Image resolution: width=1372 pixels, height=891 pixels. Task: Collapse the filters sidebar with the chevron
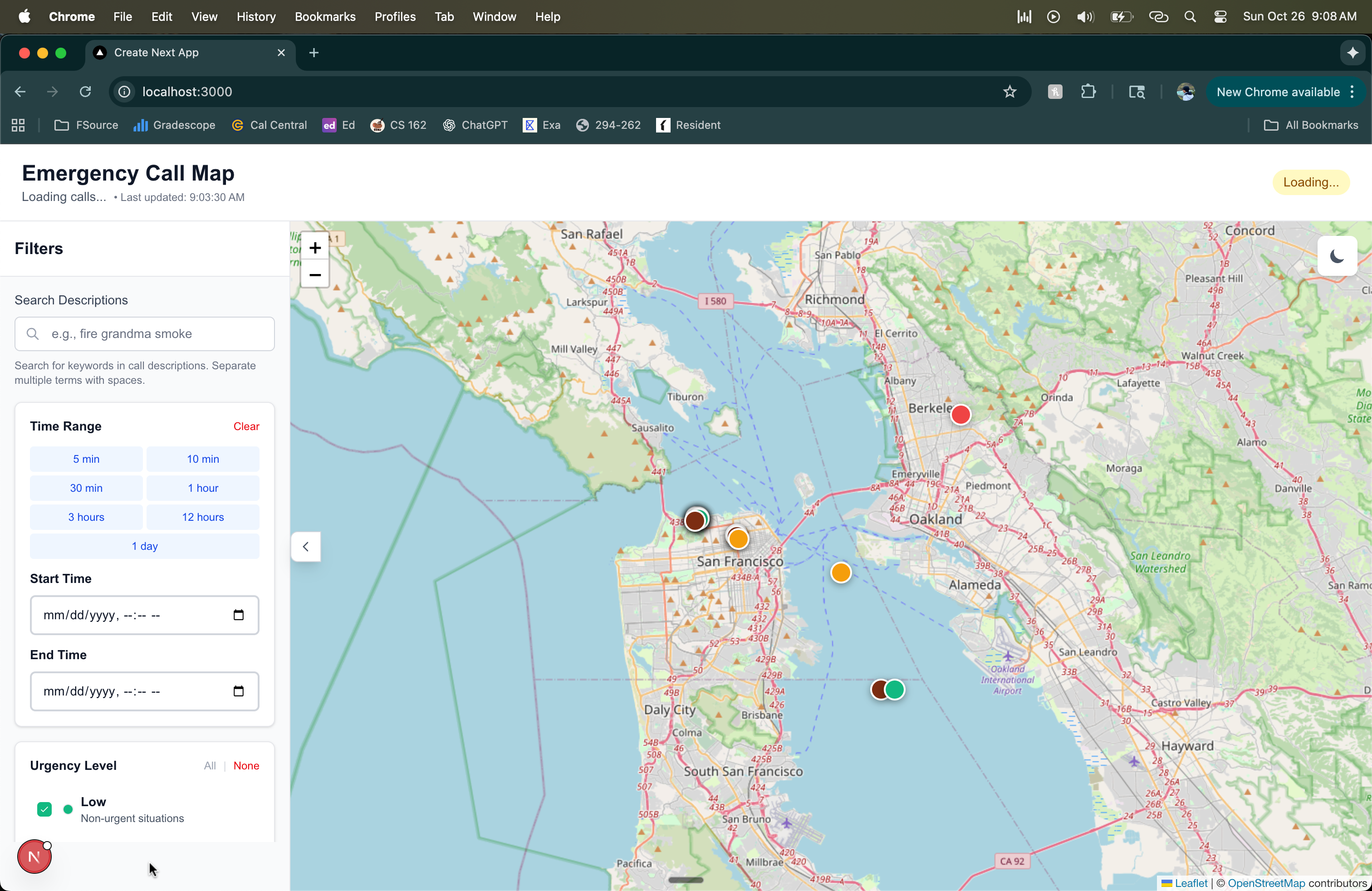pos(305,546)
